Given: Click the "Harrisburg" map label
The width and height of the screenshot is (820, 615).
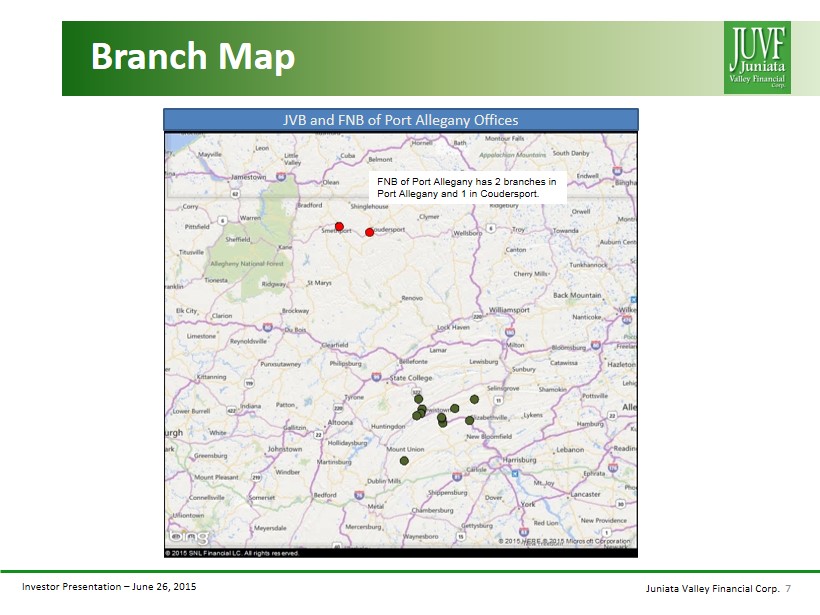Looking at the screenshot, I should (519, 460).
